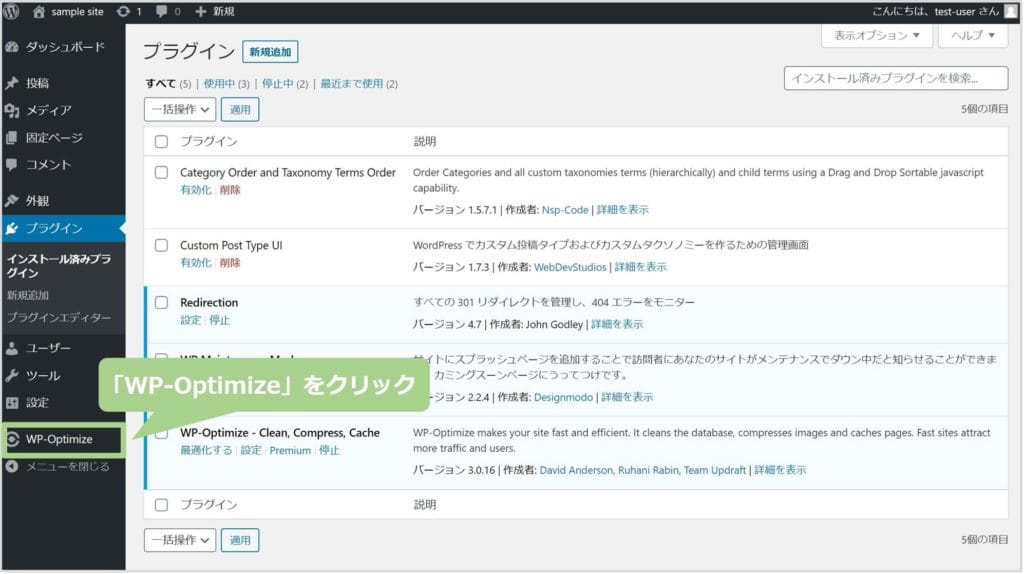Image resolution: width=1024 pixels, height=574 pixels.
Task: Click the 投稿 pin icon
Action: [12, 83]
